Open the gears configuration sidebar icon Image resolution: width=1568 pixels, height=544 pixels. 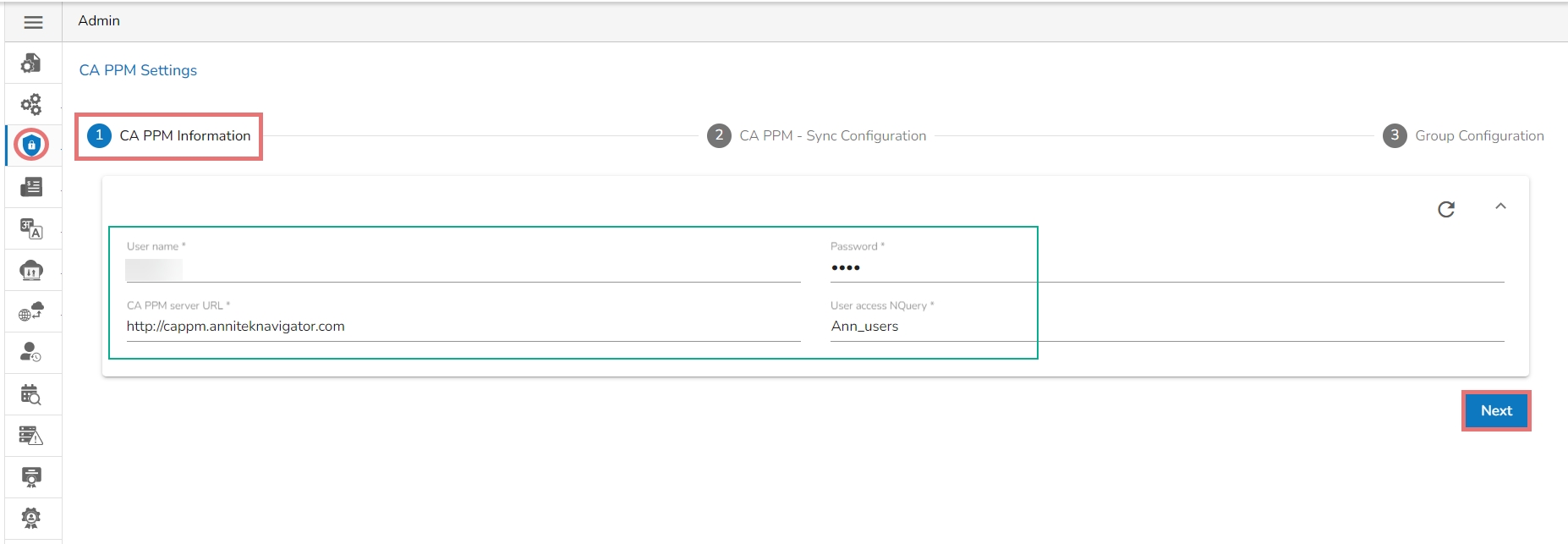pos(31,104)
